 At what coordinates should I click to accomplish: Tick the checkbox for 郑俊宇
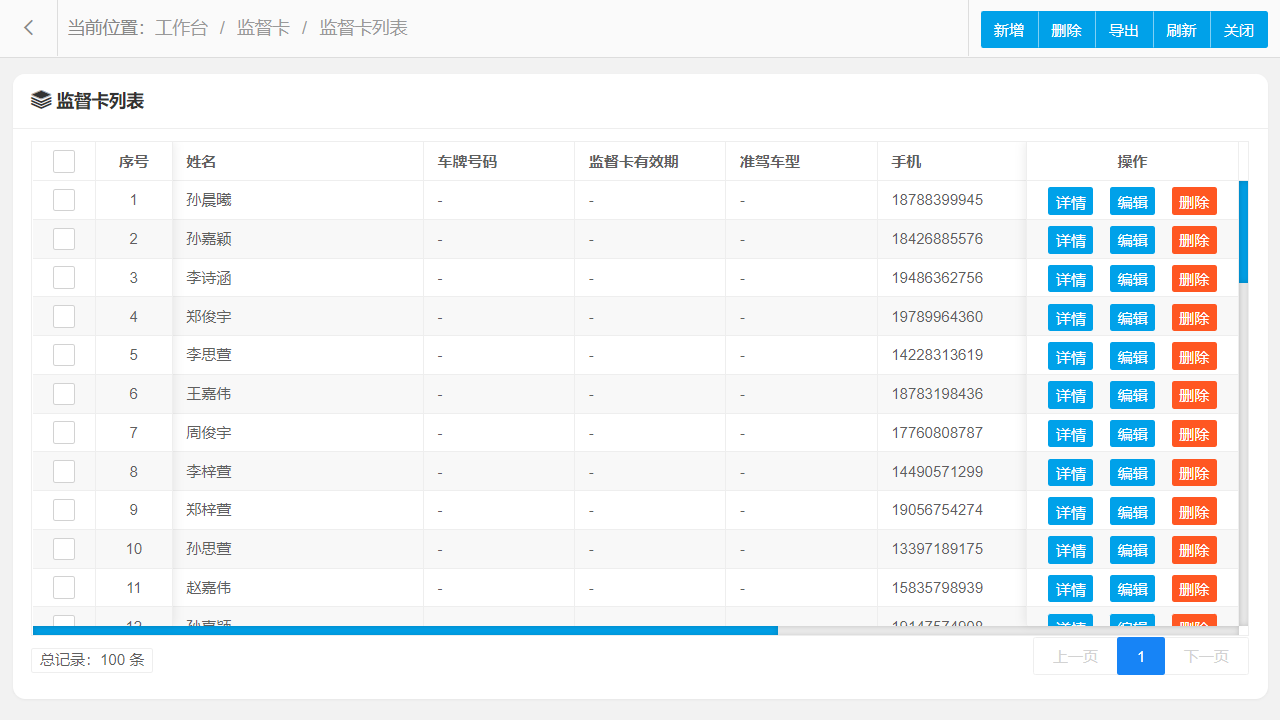[64, 317]
